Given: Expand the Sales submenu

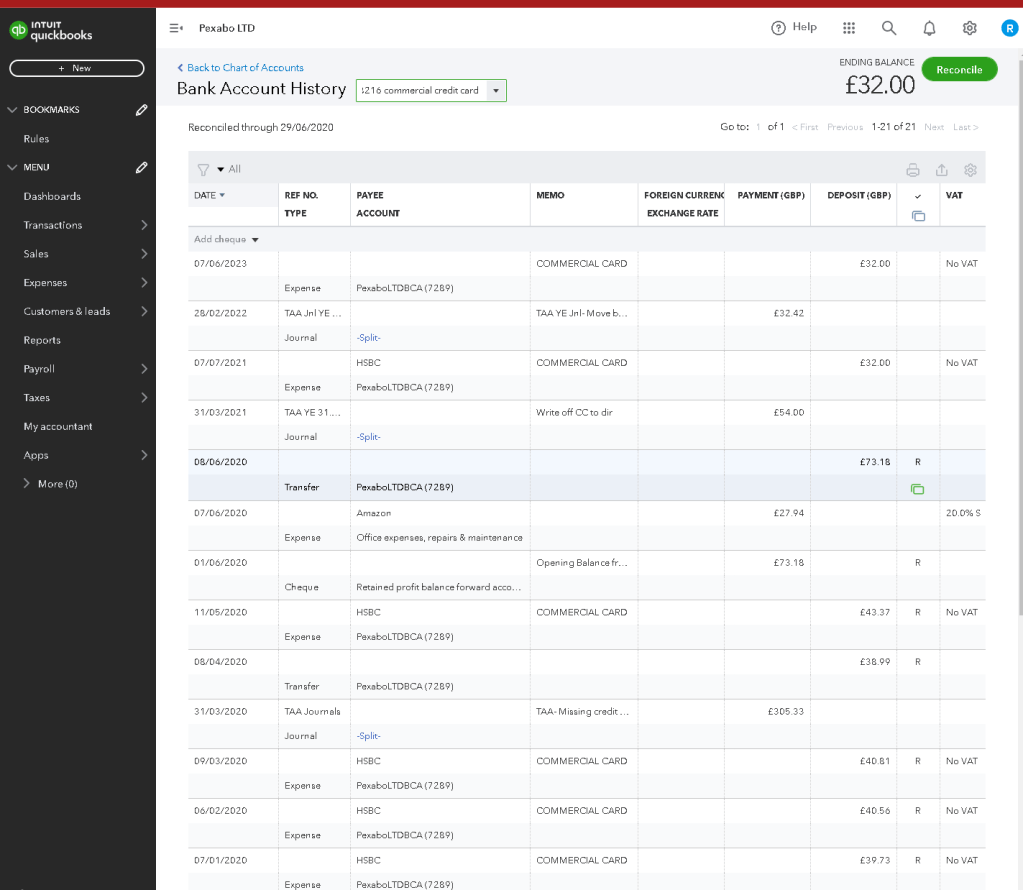Looking at the screenshot, I should pos(144,254).
